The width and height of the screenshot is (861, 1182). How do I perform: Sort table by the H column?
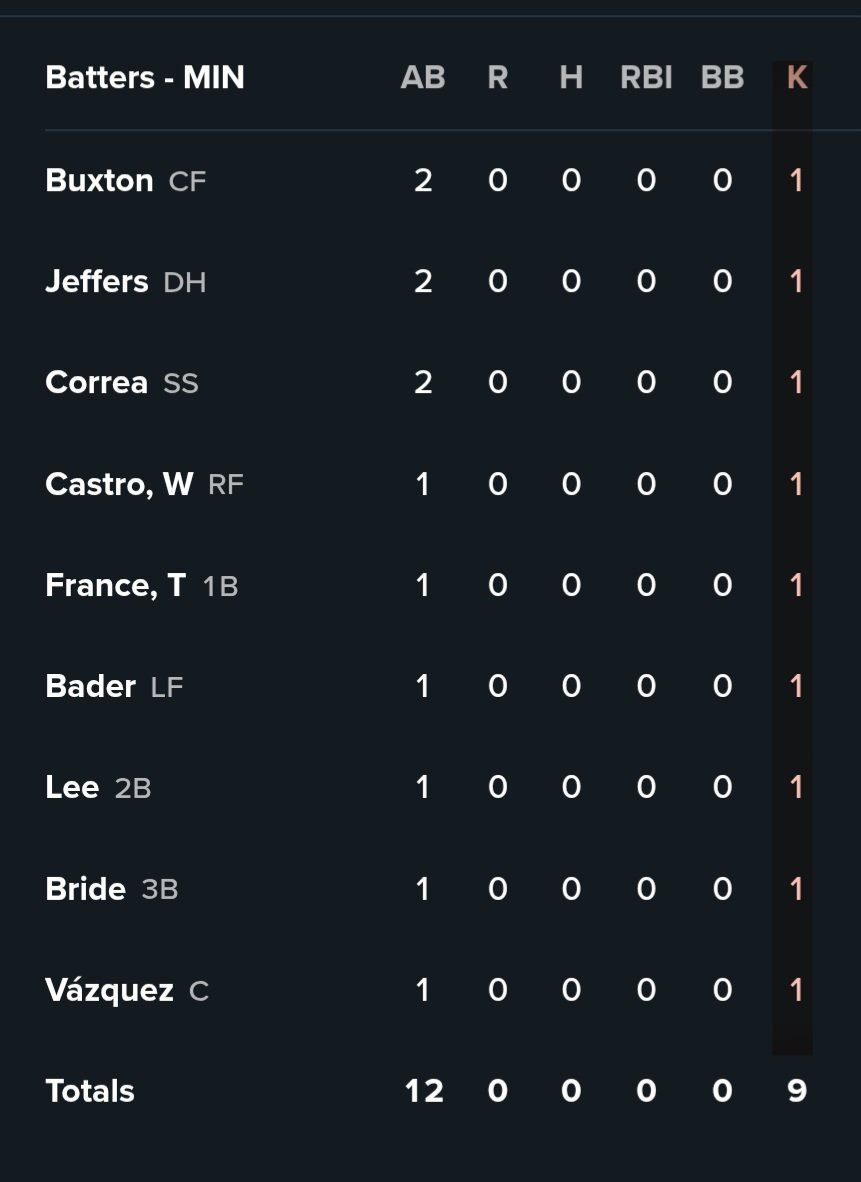tap(571, 78)
